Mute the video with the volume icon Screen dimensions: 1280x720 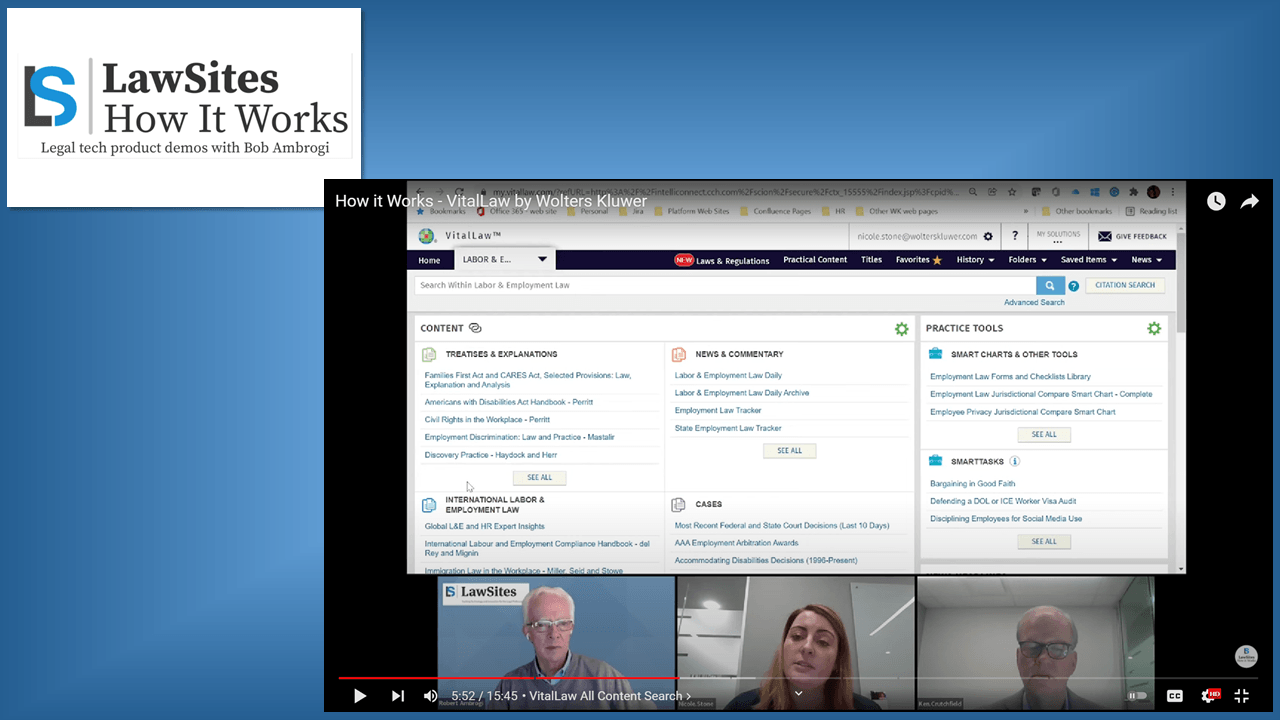(430, 696)
